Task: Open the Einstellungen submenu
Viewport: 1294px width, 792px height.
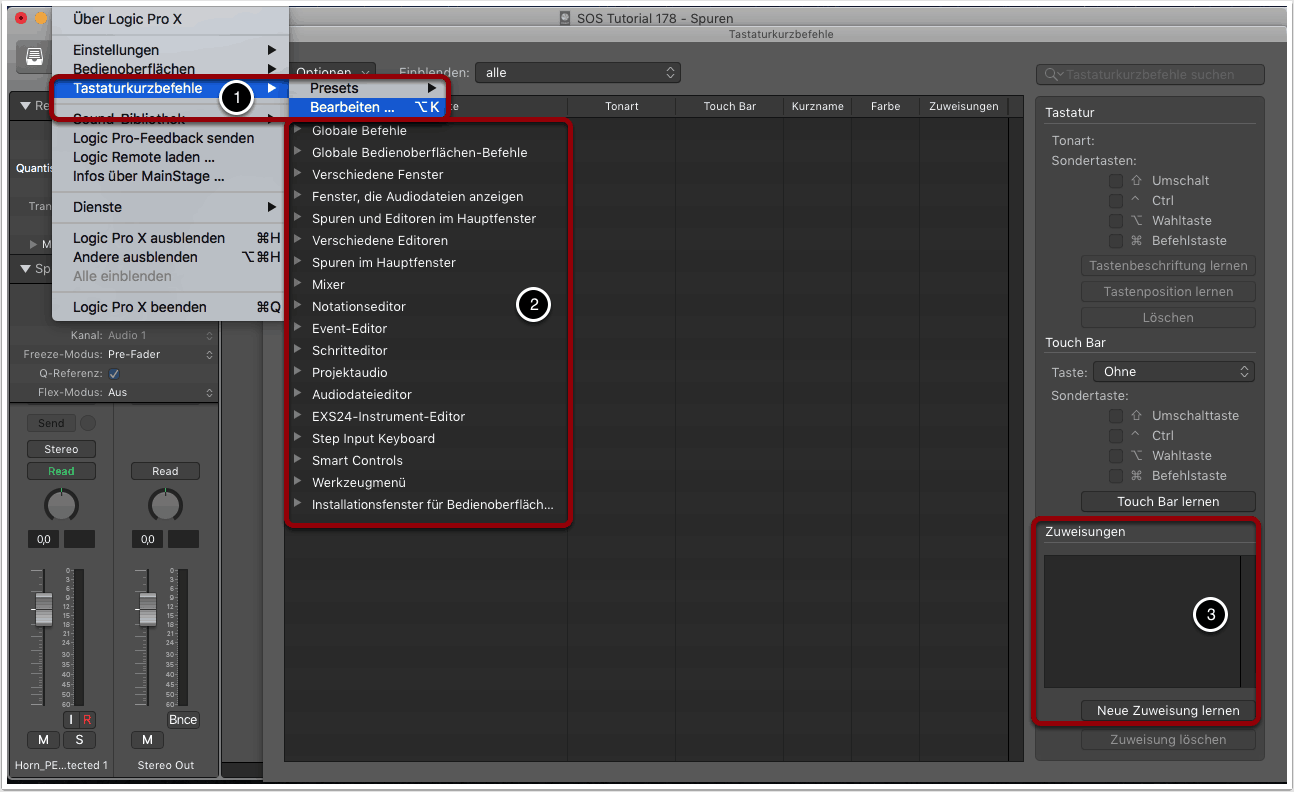Action: (171, 50)
